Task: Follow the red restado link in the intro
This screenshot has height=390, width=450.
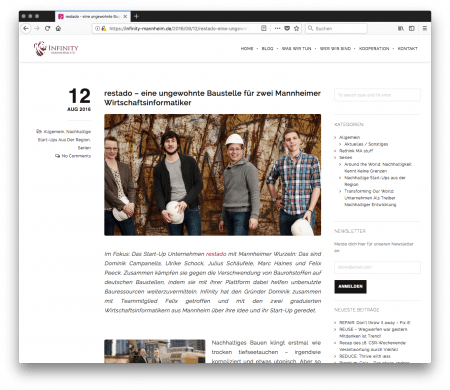Action: [216, 254]
